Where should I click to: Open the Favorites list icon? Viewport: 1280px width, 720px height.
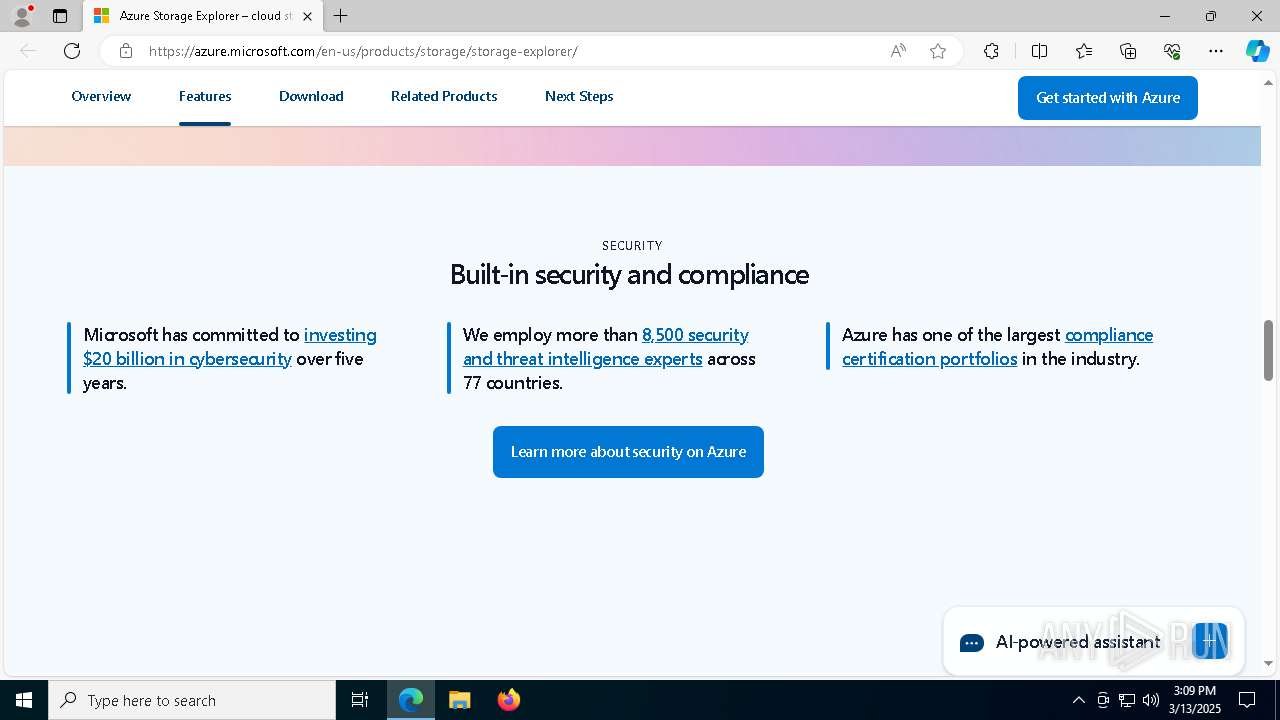(x=1084, y=51)
